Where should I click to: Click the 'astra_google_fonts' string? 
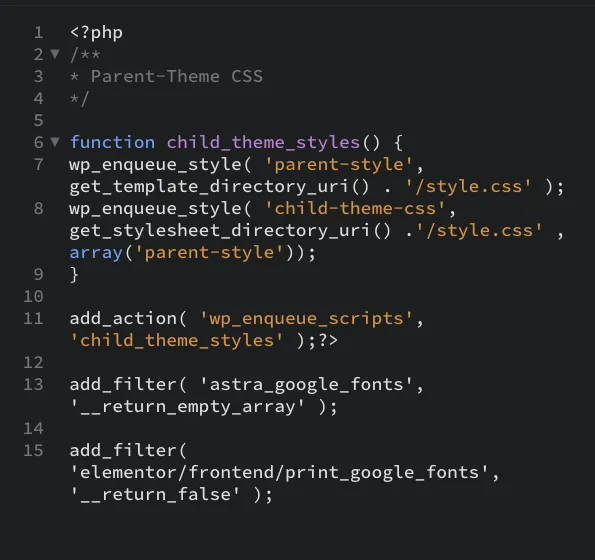click(x=306, y=385)
